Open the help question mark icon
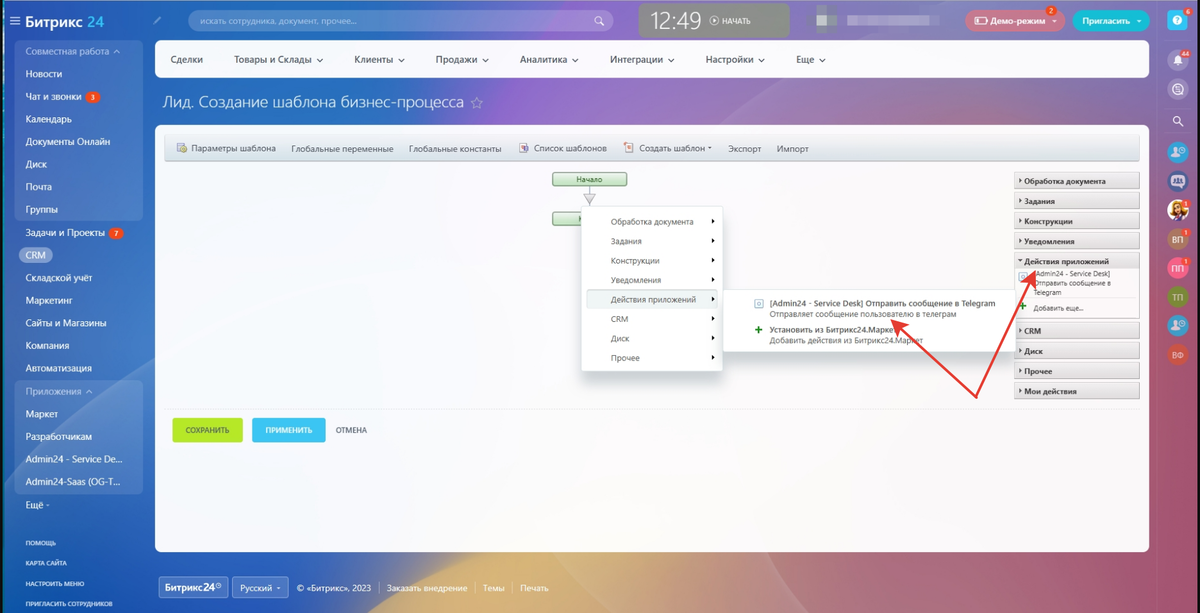Image resolution: width=1200 pixels, height=613 pixels. click(1178, 20)
